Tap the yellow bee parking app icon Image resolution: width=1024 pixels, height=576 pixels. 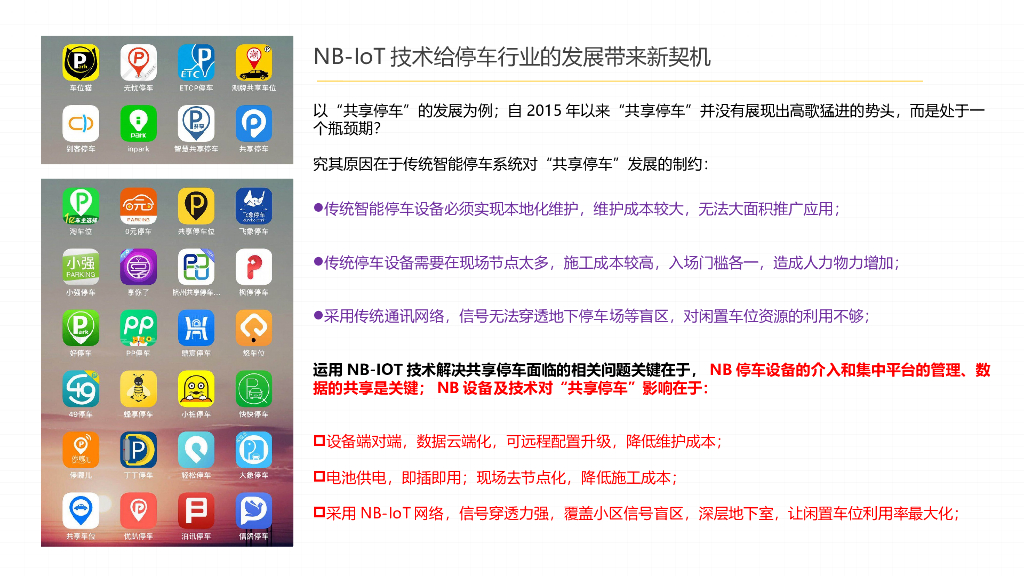point(138,389)
